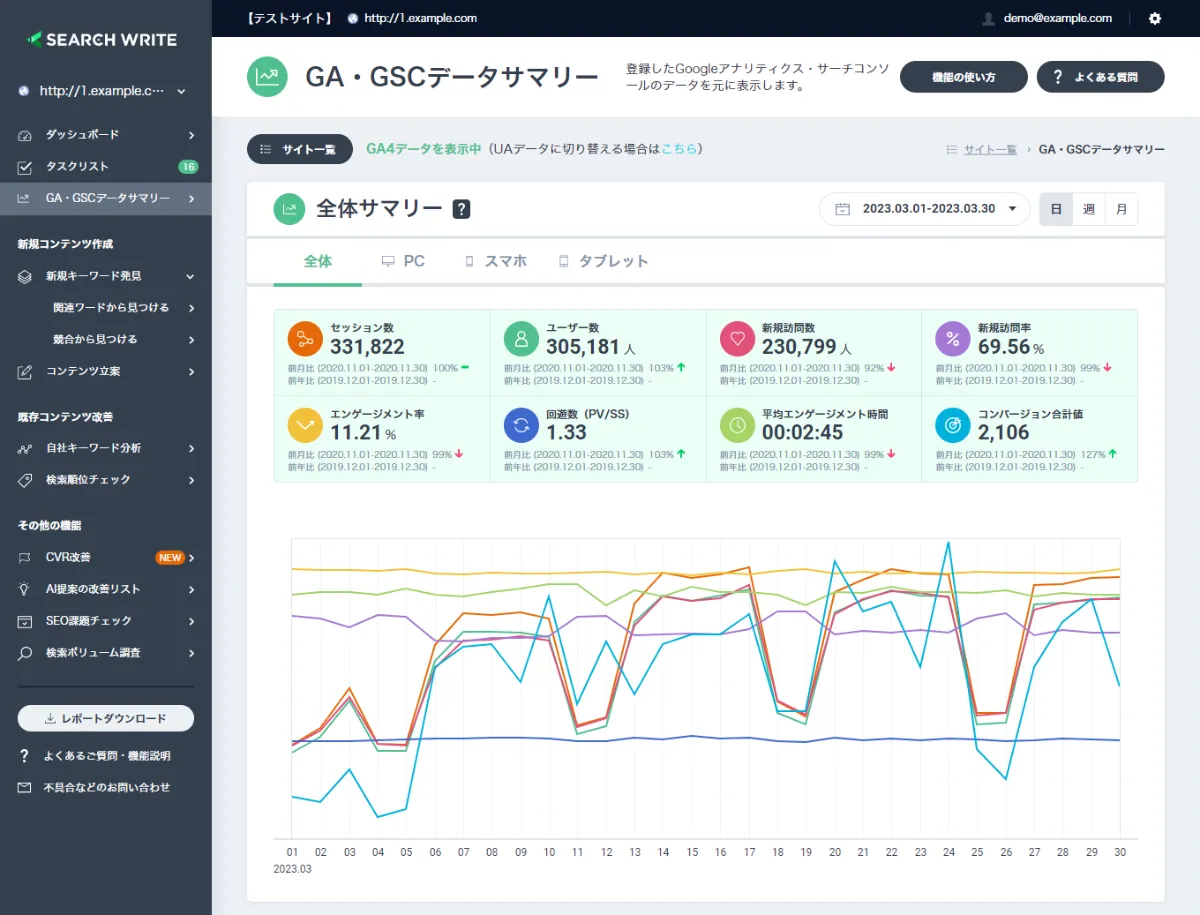Viewport: 1200px width, 915px height.
Task: Select GA・GSCデータサマリー in the sidebar
Action: click(85, 198)
